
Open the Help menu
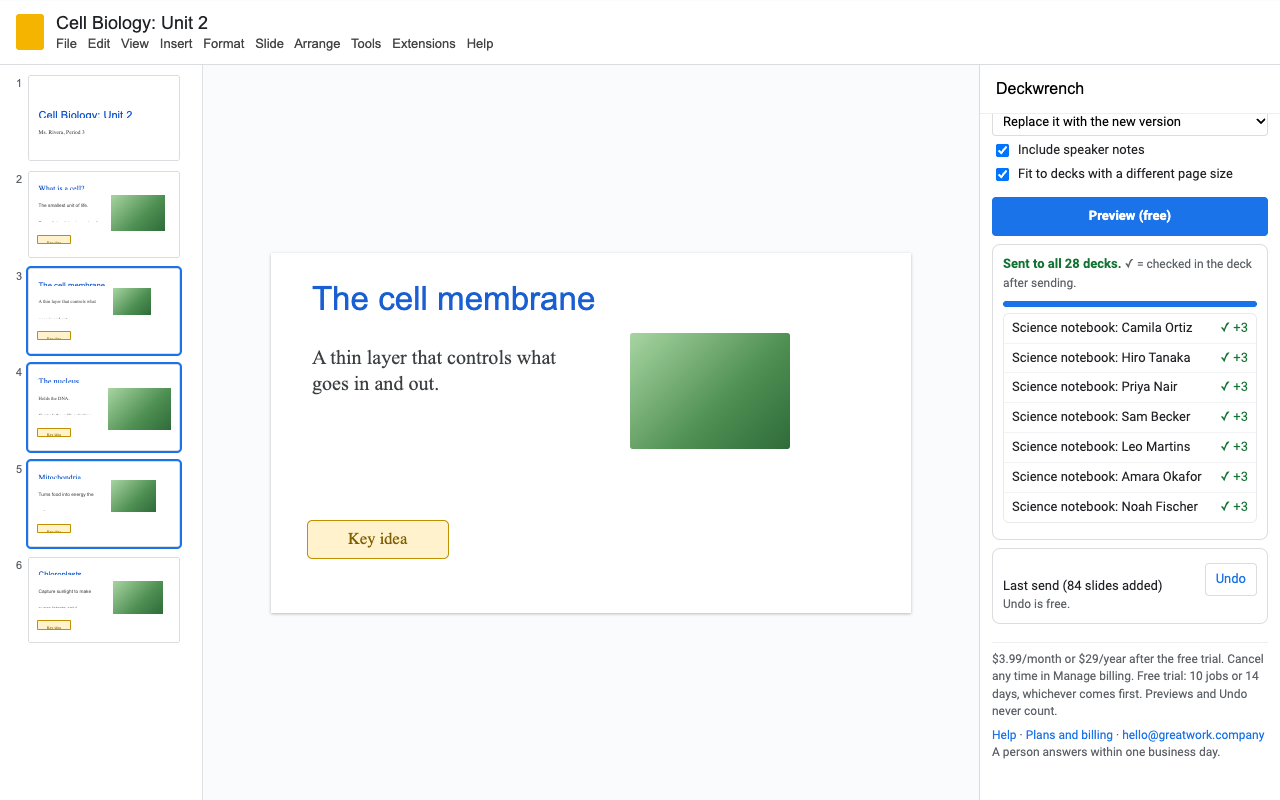480,44
